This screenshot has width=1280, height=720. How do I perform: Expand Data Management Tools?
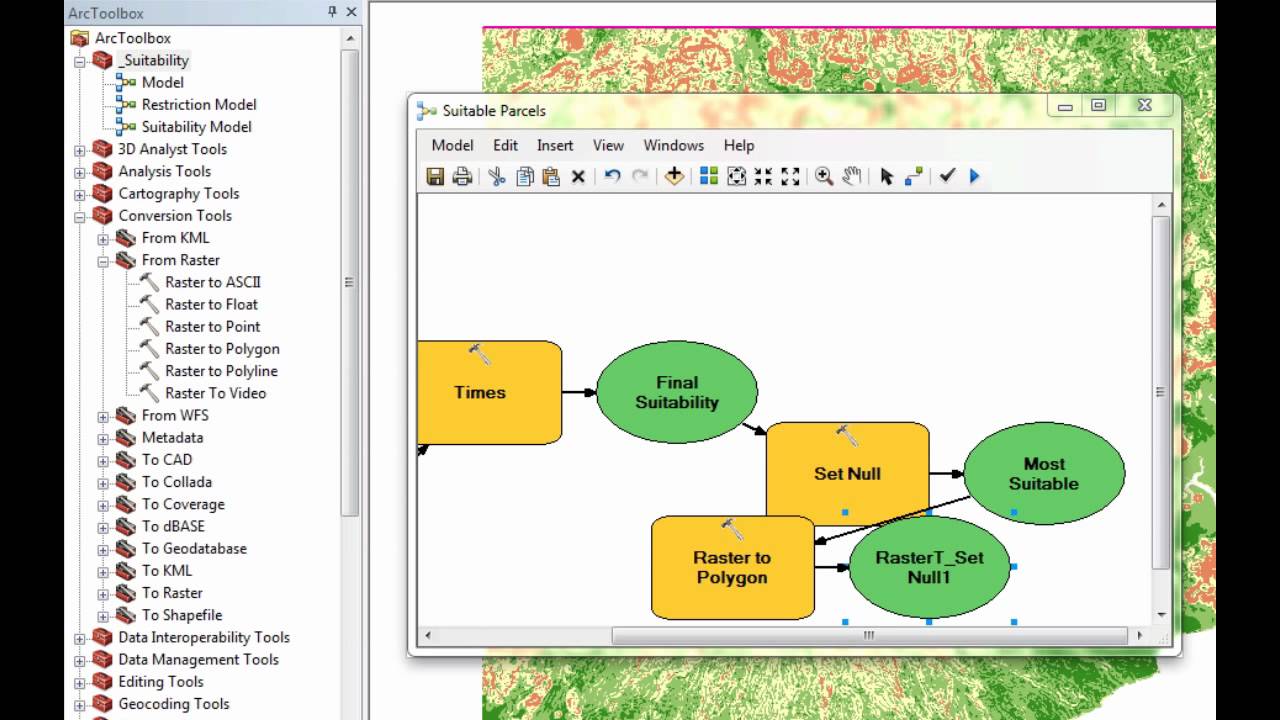(x=80, y=659)
